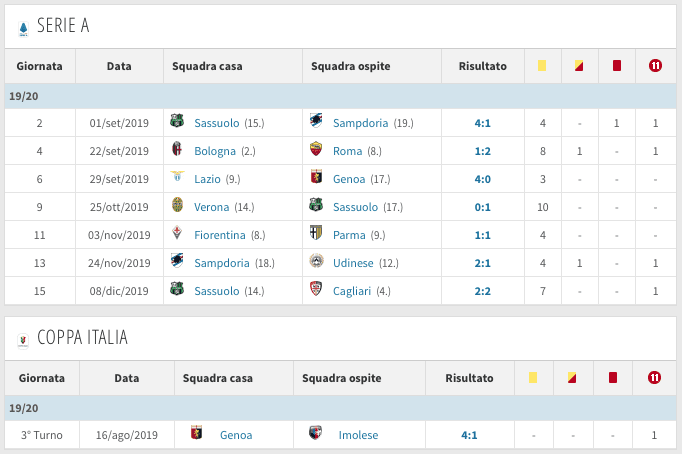
Task: Click Bologna club crest icon
Action: click(x=178, y=151)
